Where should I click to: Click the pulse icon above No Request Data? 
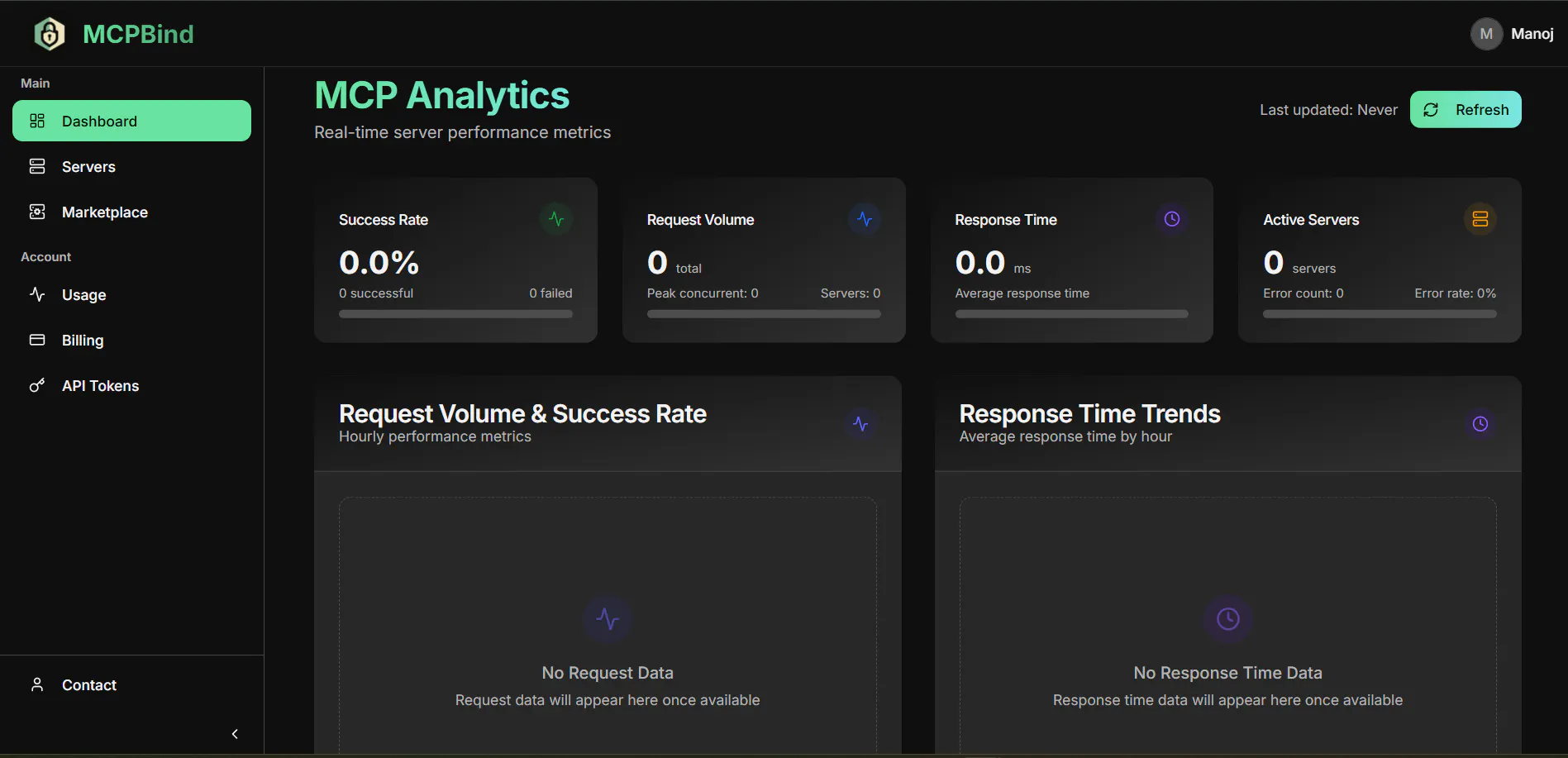pyautogui.click(x=608, y=619)
